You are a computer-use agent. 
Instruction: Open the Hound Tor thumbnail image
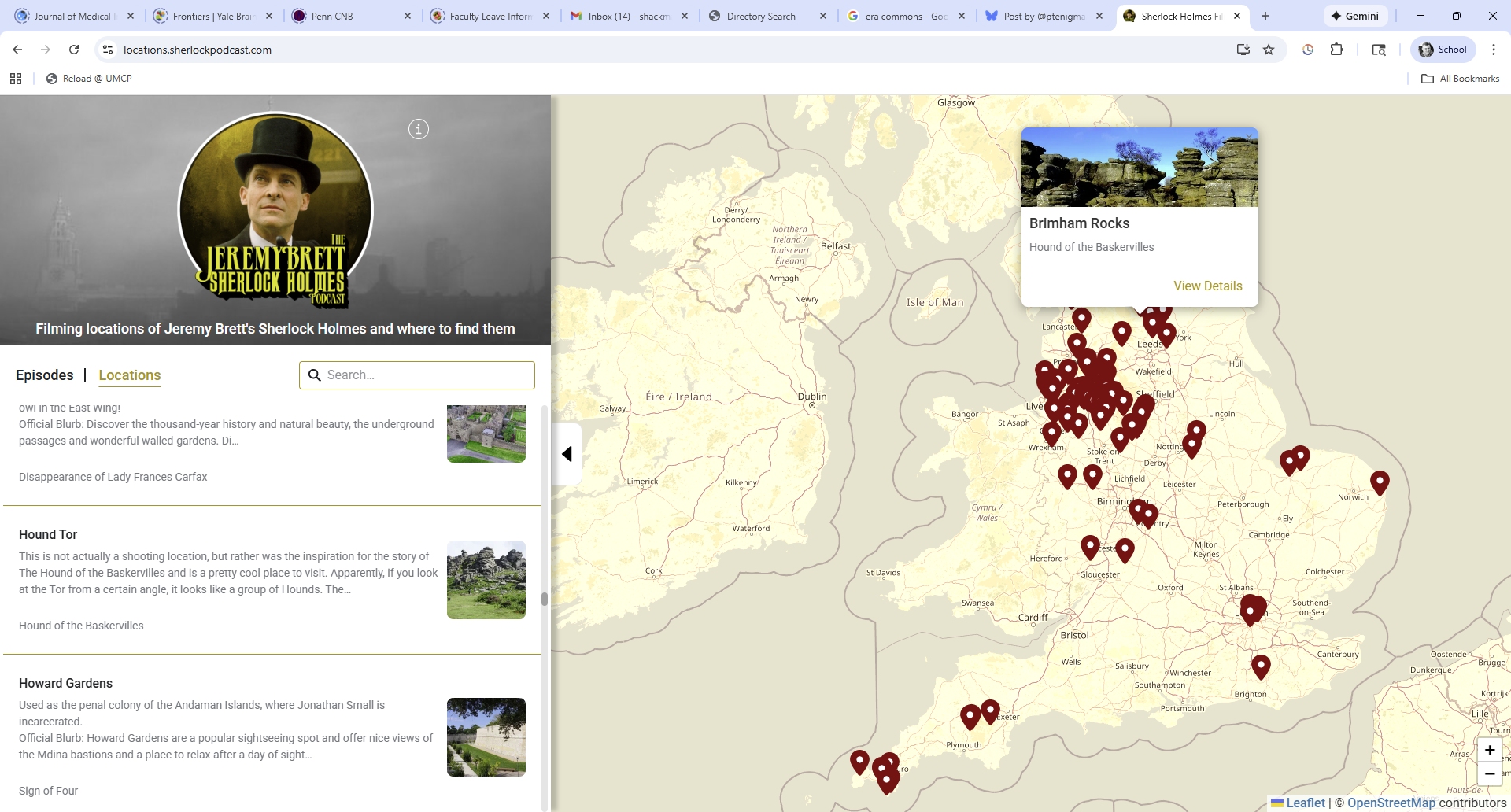click(486, 580)
